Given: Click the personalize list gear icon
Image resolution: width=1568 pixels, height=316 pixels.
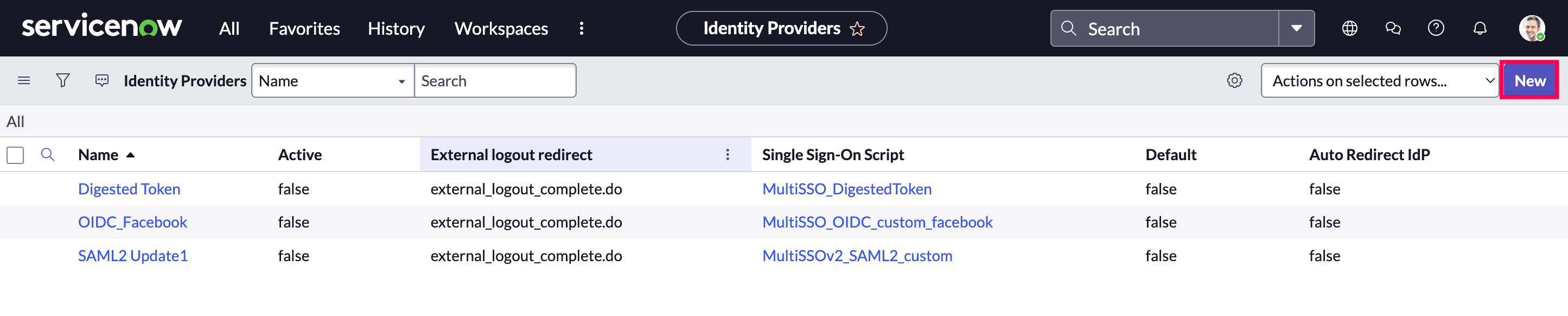Looking at the screenshot, I should [1234, 80].
